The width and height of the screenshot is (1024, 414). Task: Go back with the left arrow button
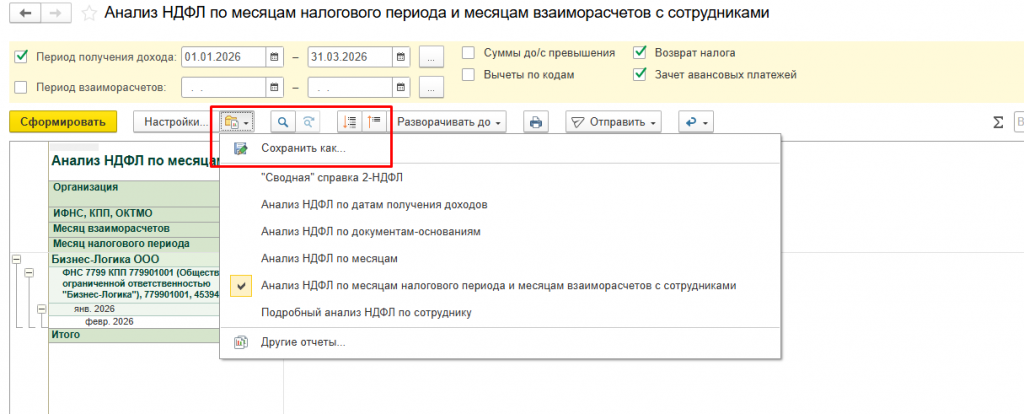tap(25, 14)
